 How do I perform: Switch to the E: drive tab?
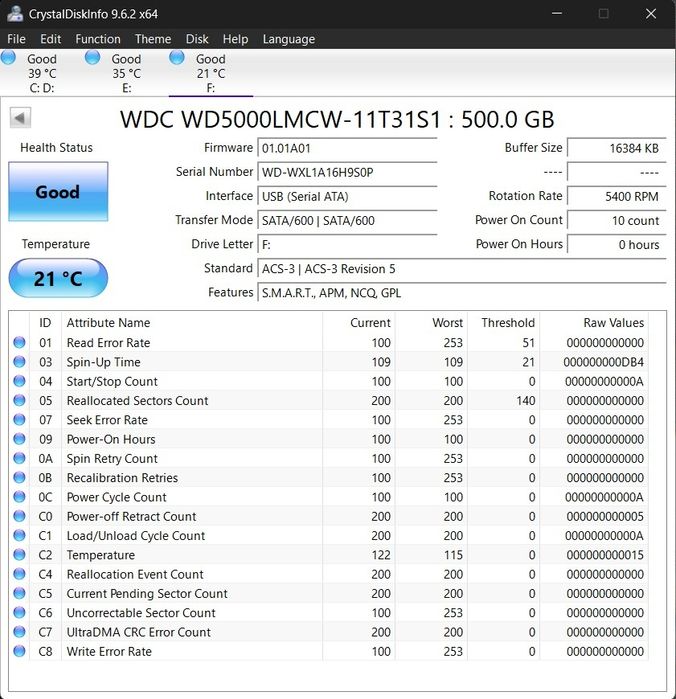coord(127,74)
